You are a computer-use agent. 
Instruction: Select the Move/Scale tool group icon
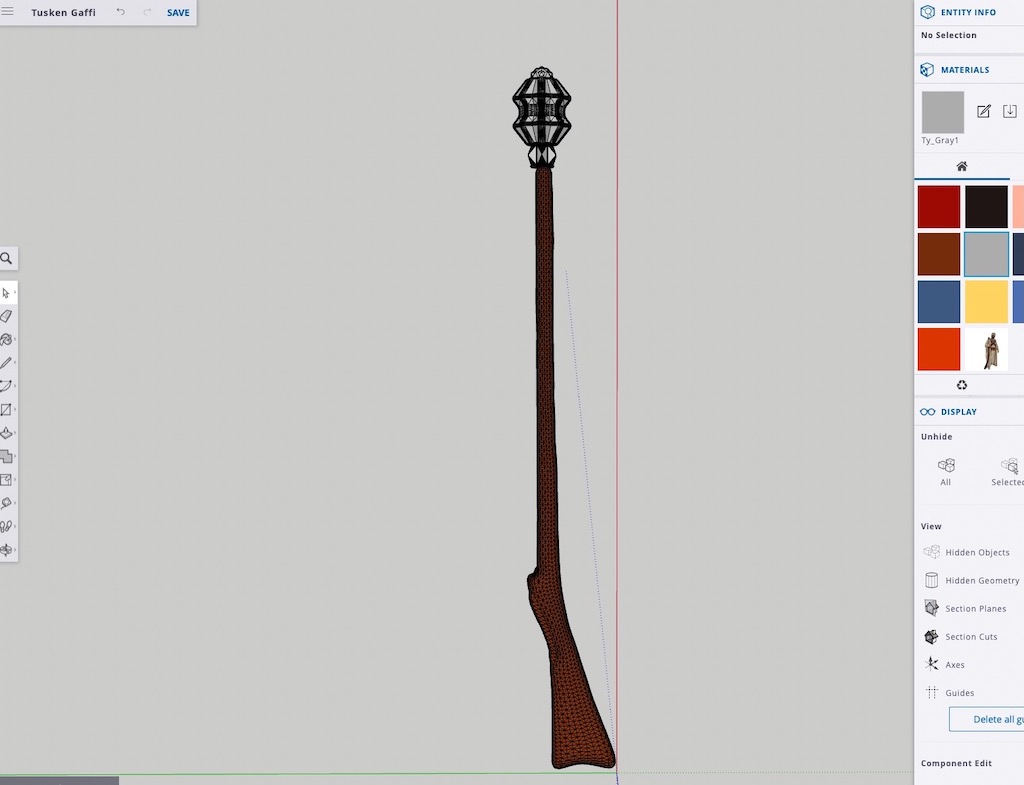tap(7, 480)
